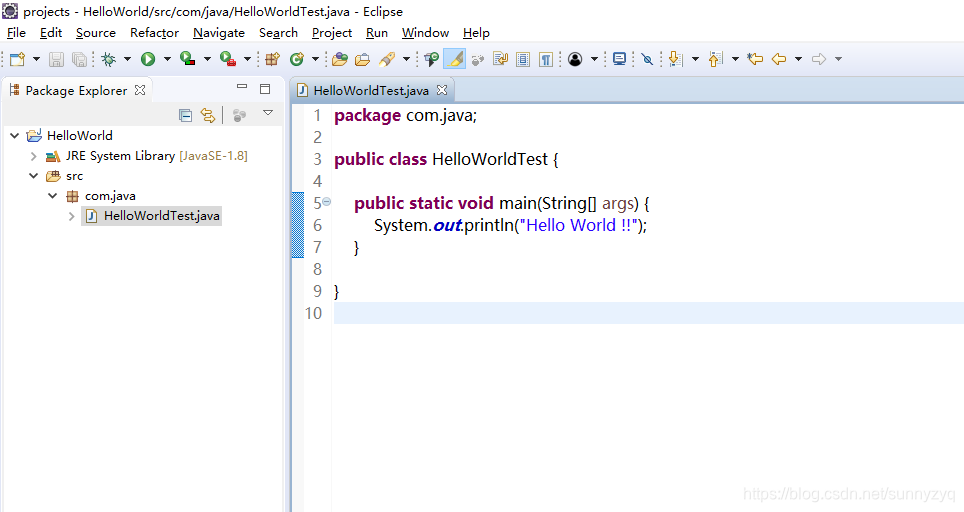The height and width of the screenshot is (512, 964).
Task: Collapse the src folder node
Action: (34, 176)
